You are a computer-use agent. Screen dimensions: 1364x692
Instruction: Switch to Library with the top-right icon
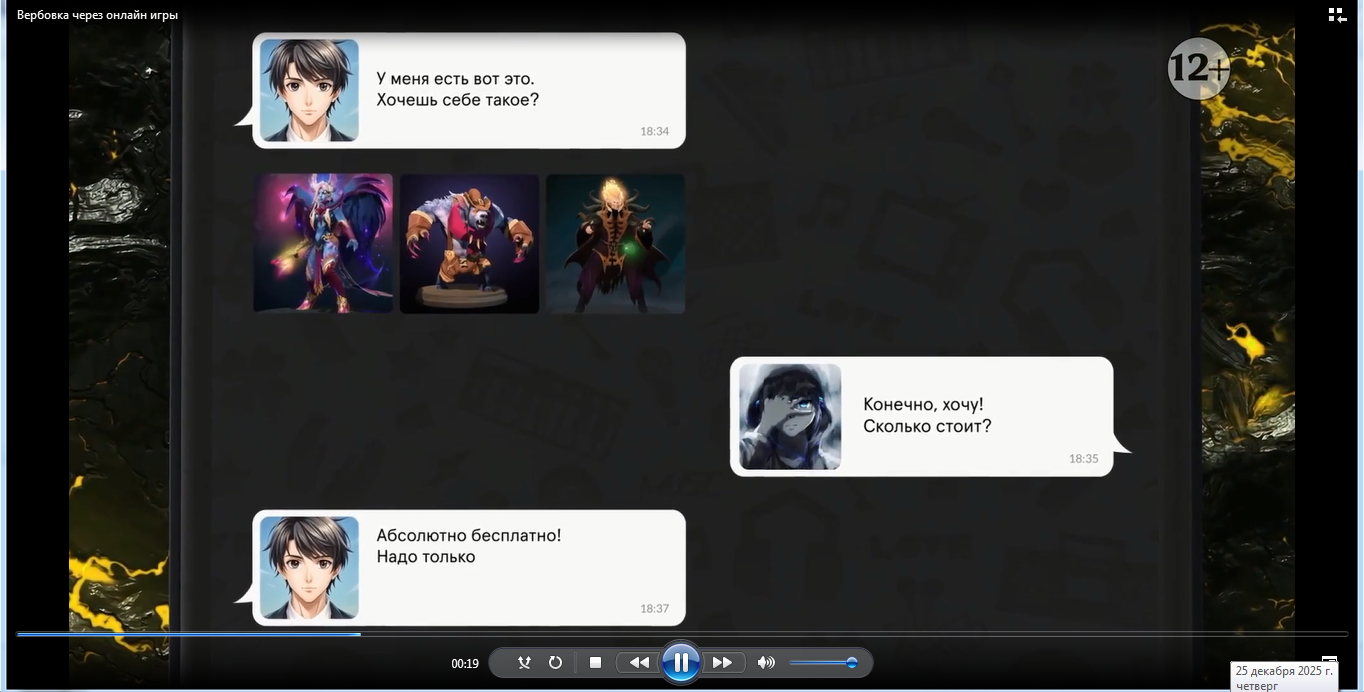click(x=1337, y=15)
